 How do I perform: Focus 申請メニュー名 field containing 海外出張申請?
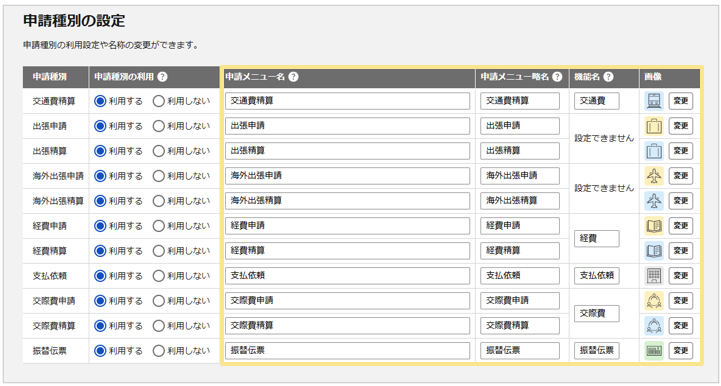(348, 176)
